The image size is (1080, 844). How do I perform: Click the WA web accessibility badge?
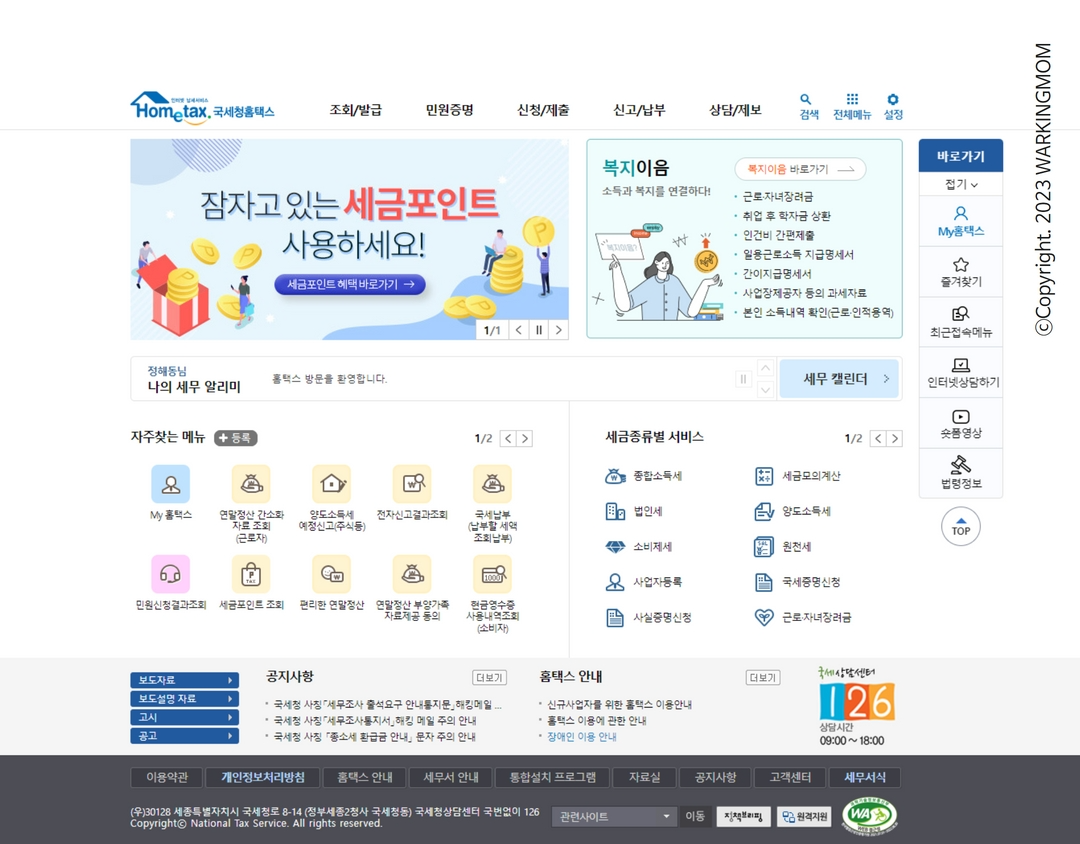point(869,816)
